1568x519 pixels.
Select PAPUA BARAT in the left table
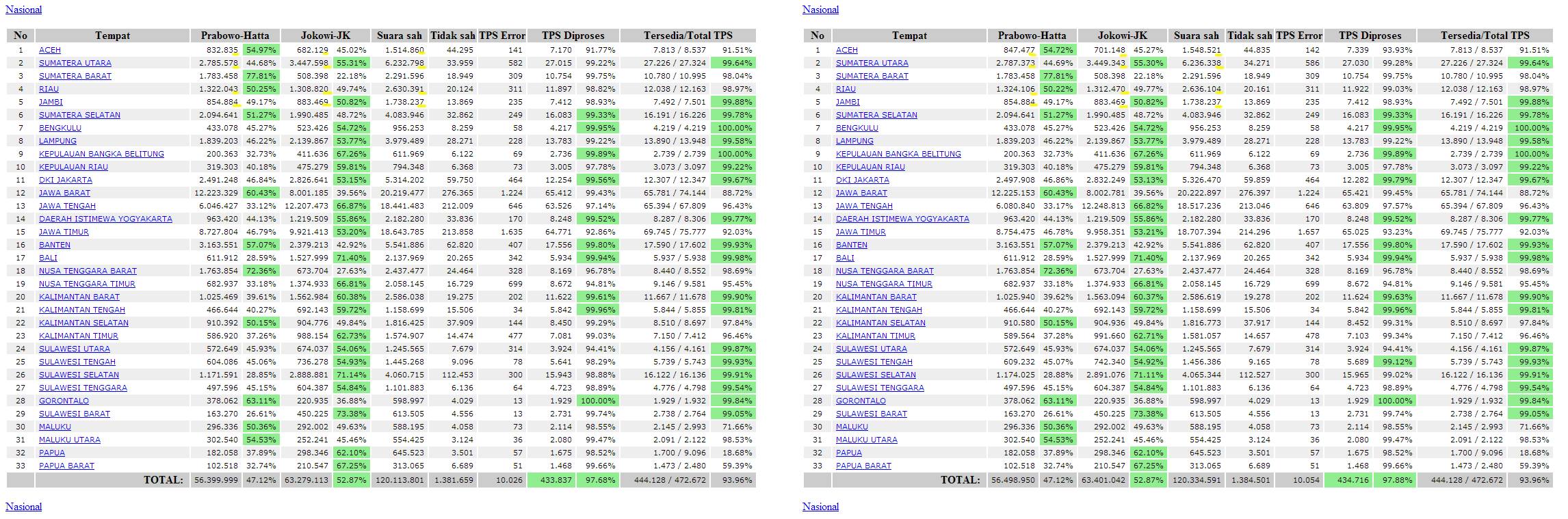click(66, 466)
